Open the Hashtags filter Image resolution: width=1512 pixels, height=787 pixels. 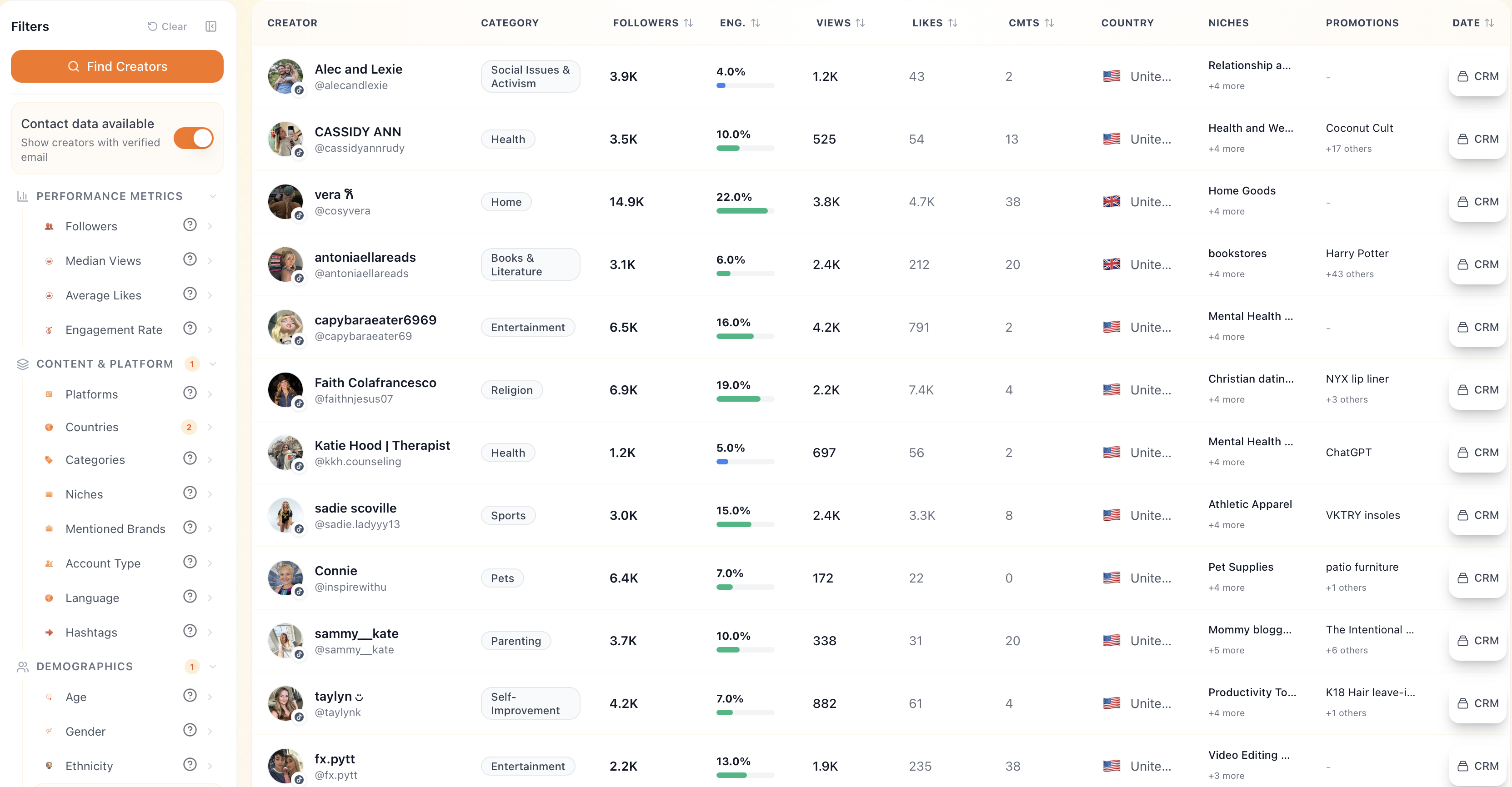point(91,632)
